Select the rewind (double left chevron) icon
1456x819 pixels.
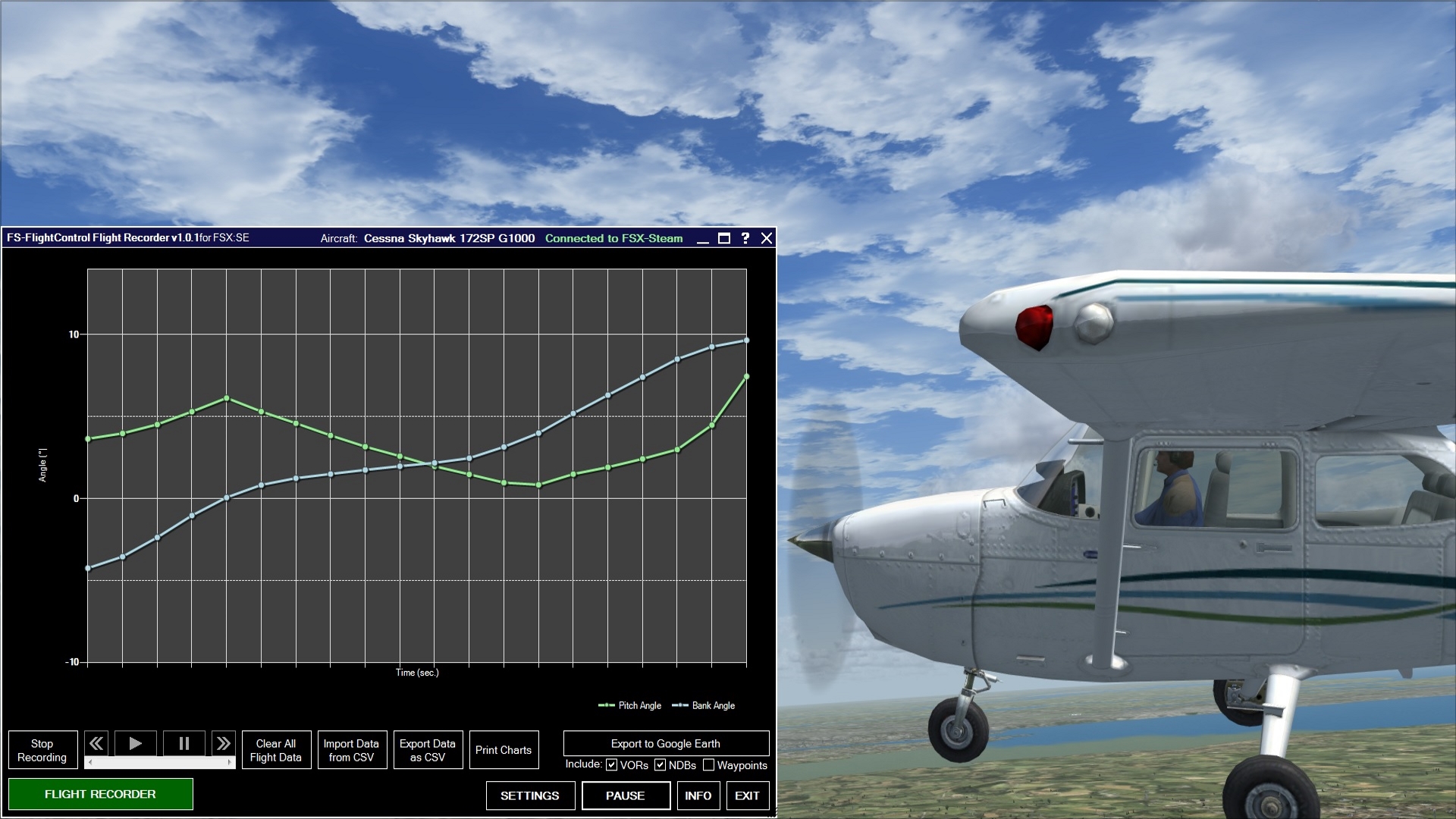96,743
